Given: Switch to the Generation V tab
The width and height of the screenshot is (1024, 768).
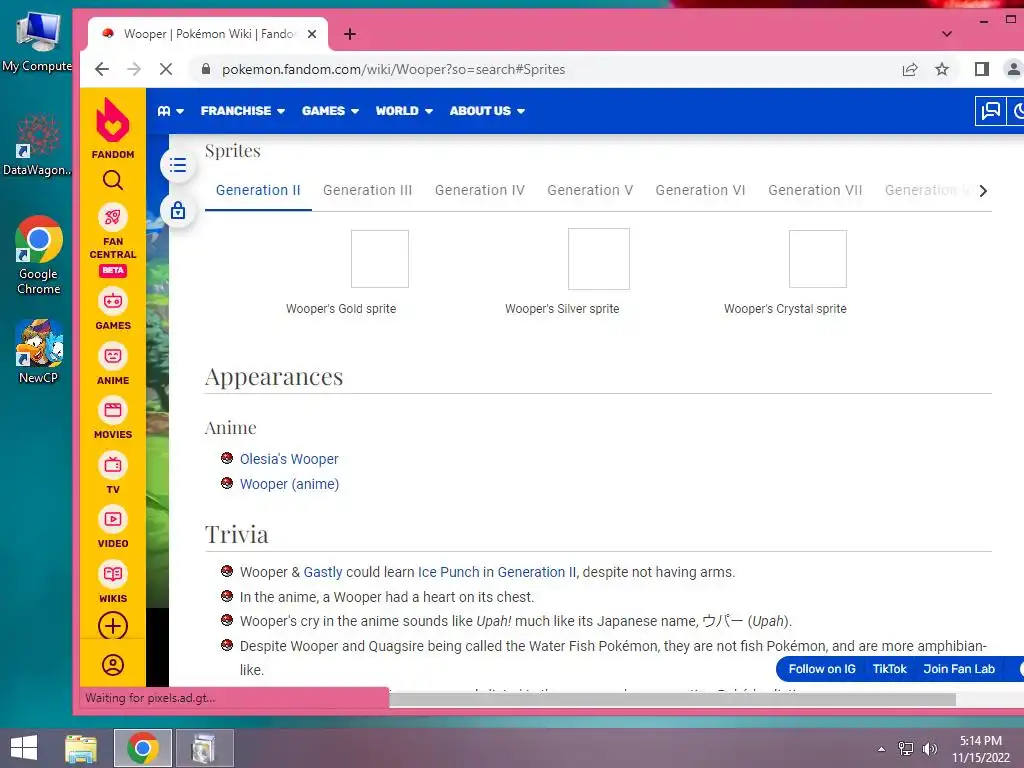Looking at the screenshot, I should (x=590, y=191).
